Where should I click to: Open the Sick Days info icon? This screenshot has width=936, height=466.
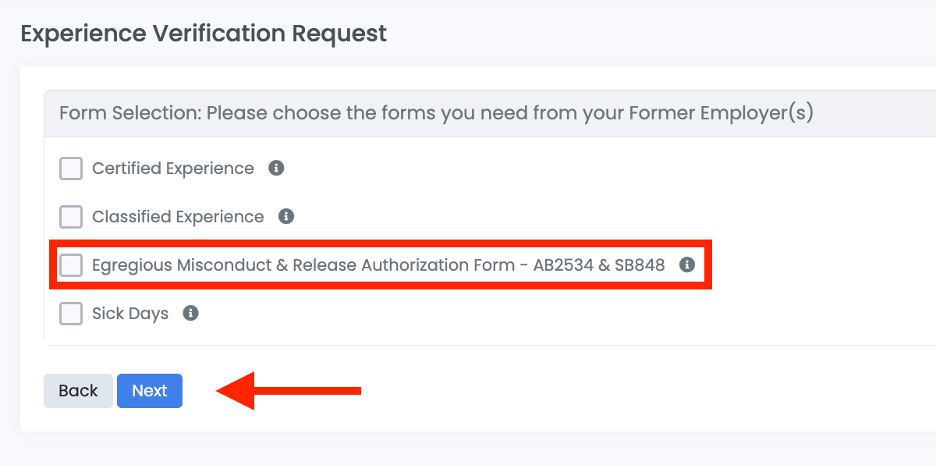pyautogui.click(x=191, y=313)
